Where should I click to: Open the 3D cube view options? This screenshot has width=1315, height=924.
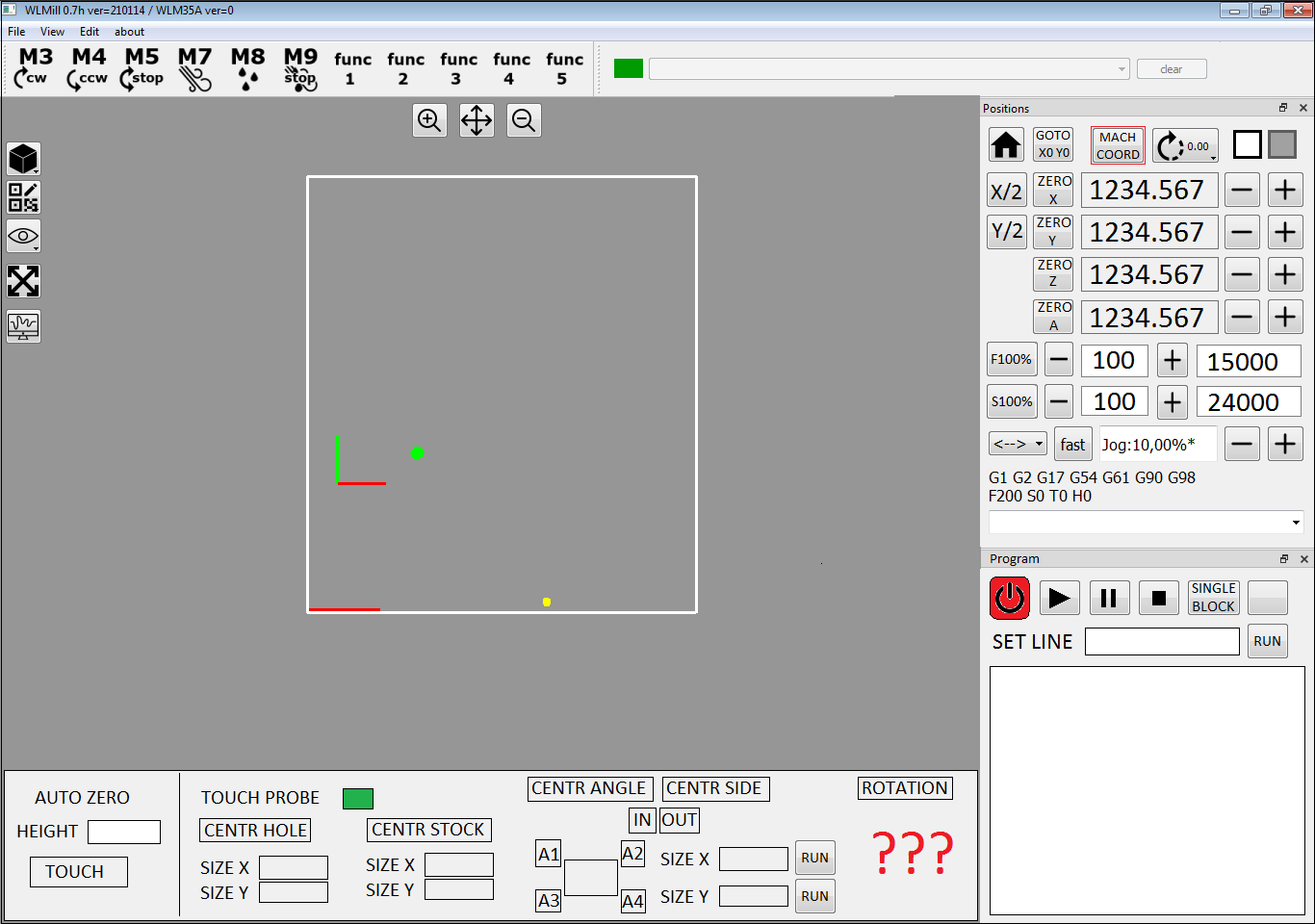(x=23, y=159)
